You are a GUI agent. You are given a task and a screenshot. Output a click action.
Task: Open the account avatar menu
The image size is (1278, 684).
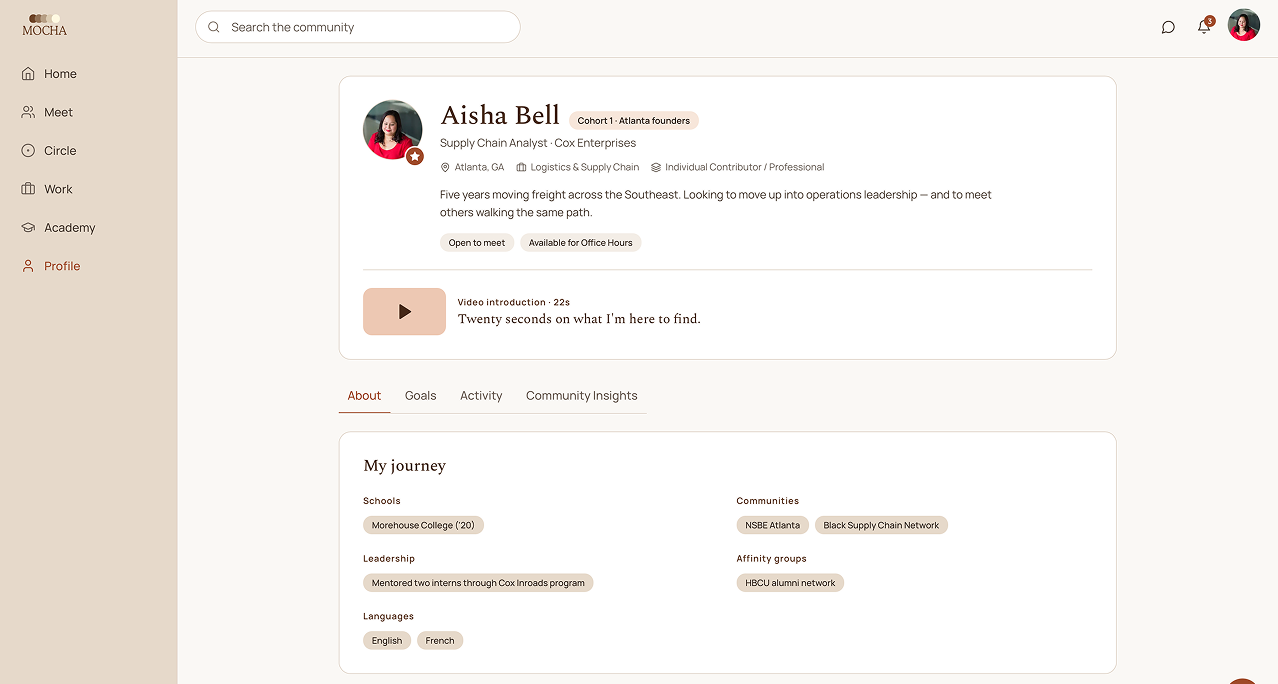(x=1244, y=25)
